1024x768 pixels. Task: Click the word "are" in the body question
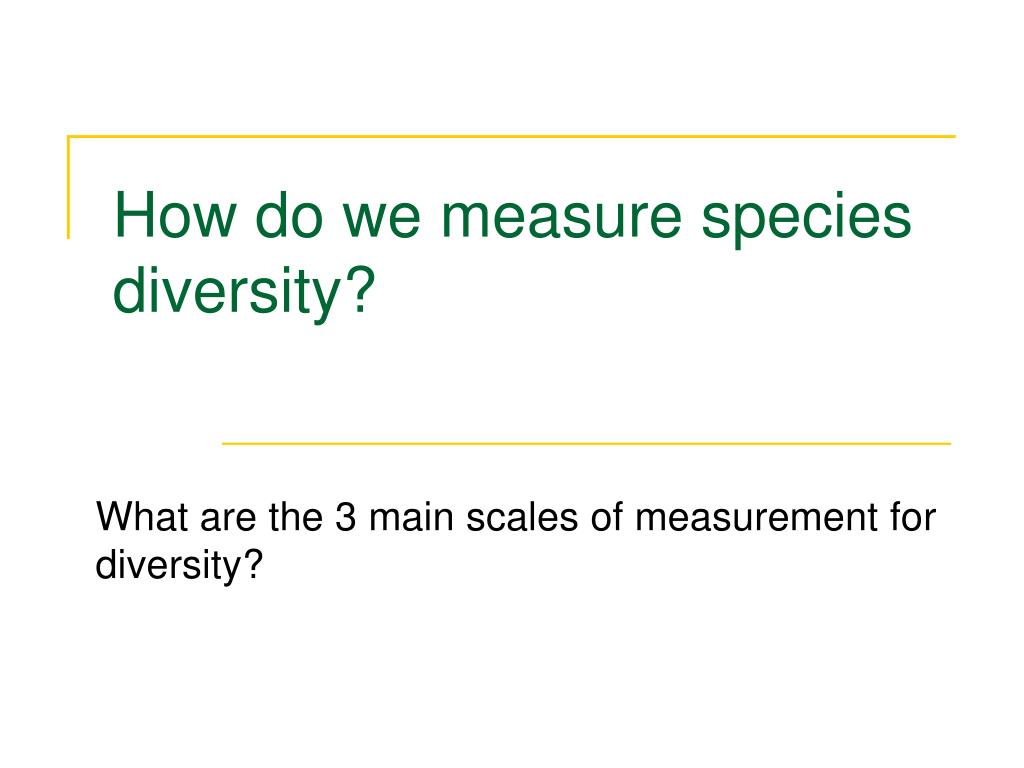(x=228, y=520)
